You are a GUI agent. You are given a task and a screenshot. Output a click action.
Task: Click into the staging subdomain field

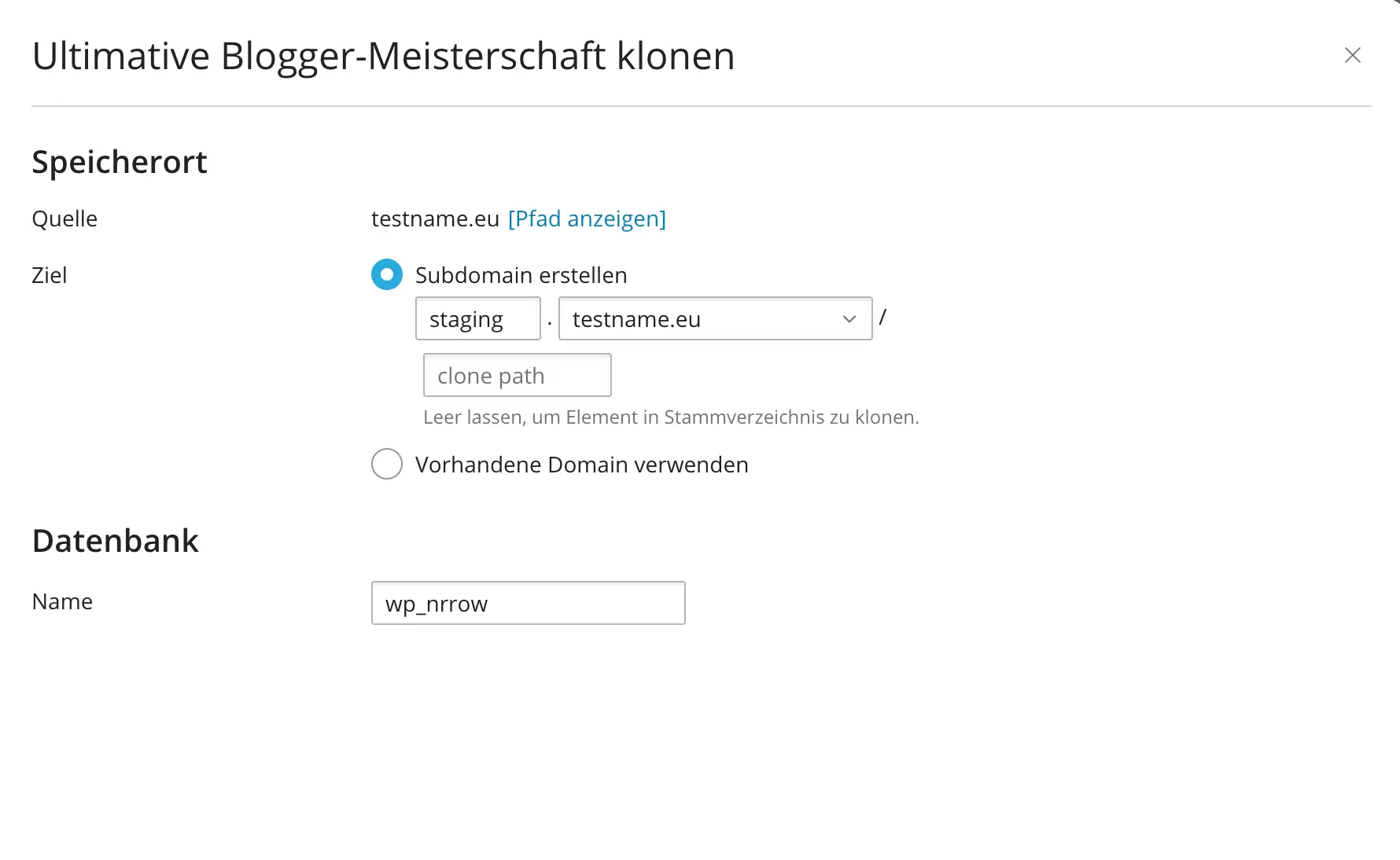pos(477,318)
